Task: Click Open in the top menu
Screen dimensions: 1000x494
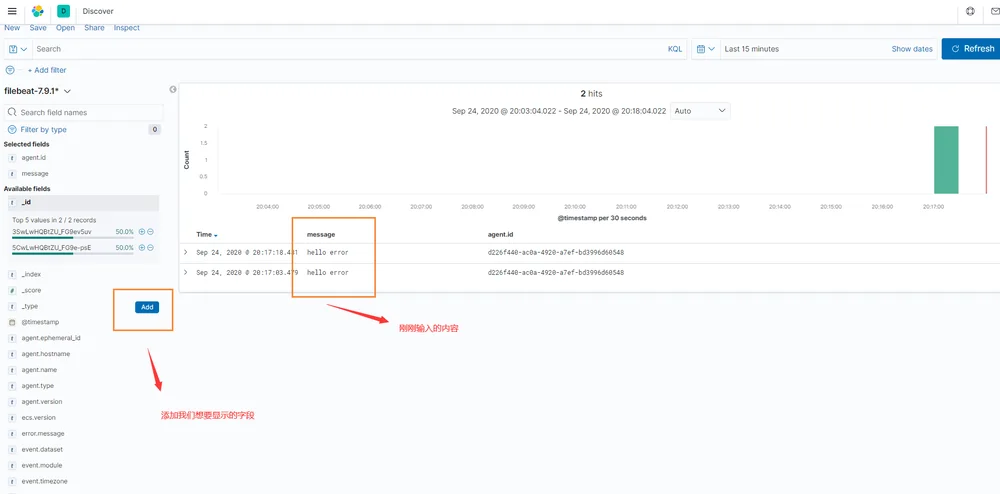Action: [x=65, y=28]
